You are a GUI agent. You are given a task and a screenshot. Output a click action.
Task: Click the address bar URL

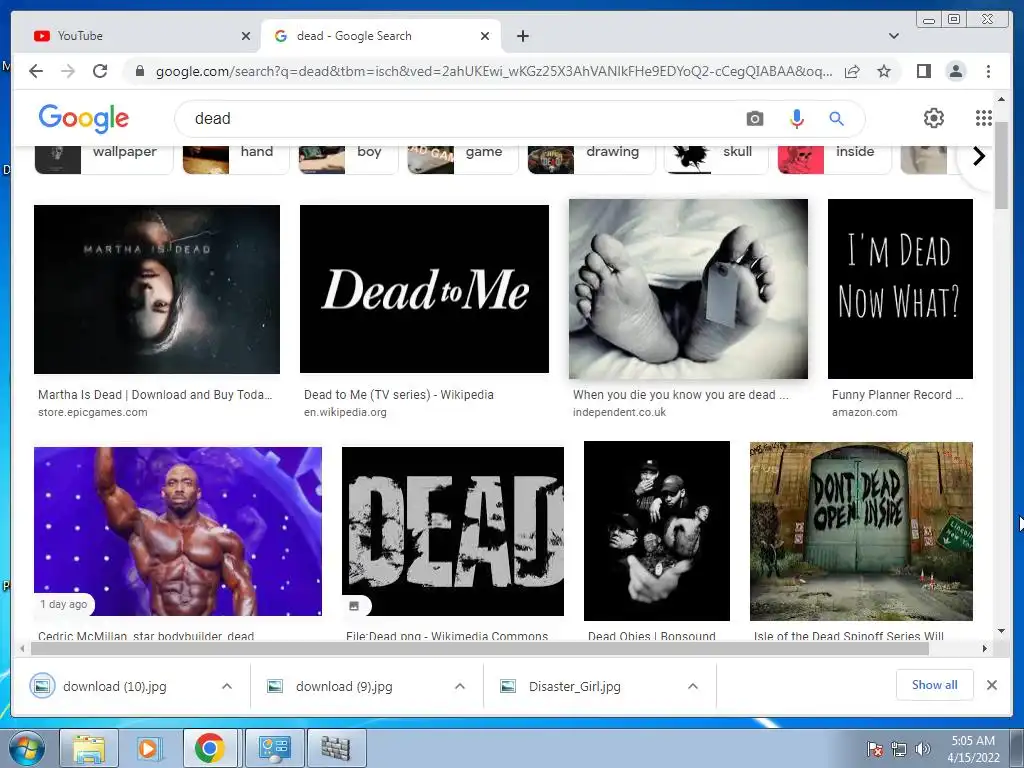494,71
